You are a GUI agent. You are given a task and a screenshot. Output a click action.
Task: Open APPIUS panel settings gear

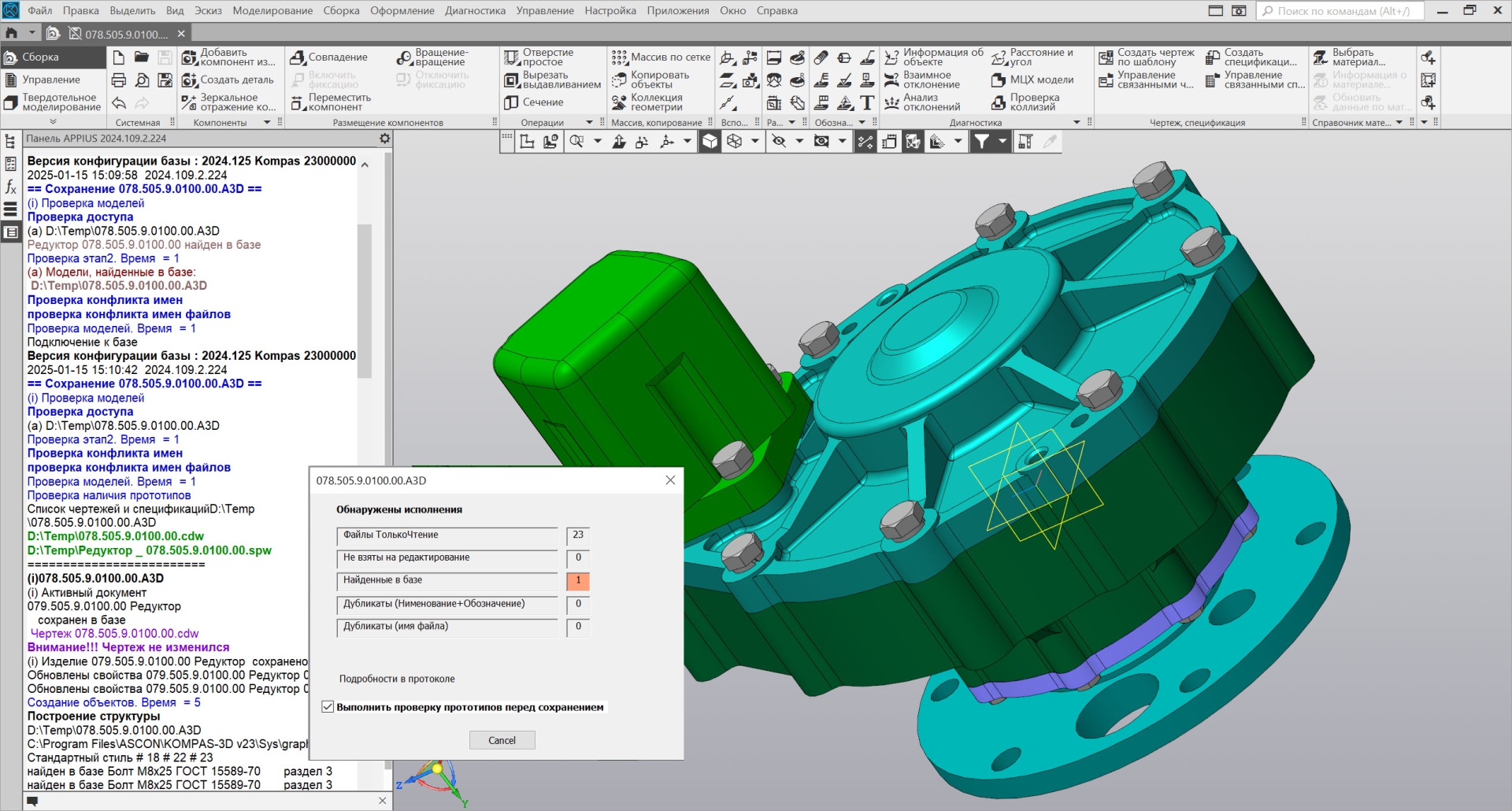click(384, 139)
